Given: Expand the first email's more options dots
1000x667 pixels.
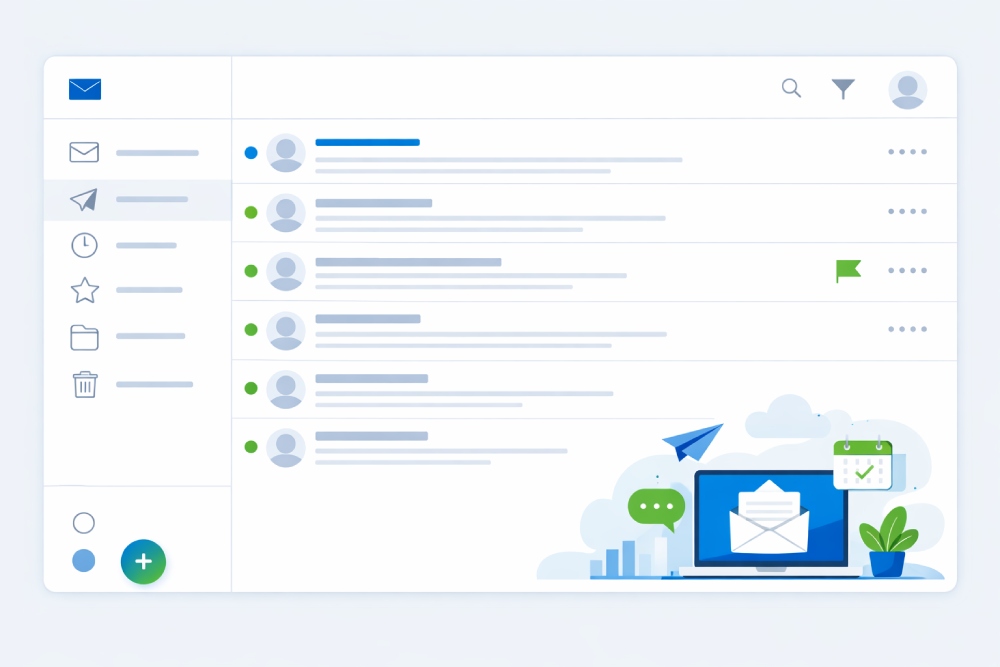Looking at the screenshot, I should point(907,152).
